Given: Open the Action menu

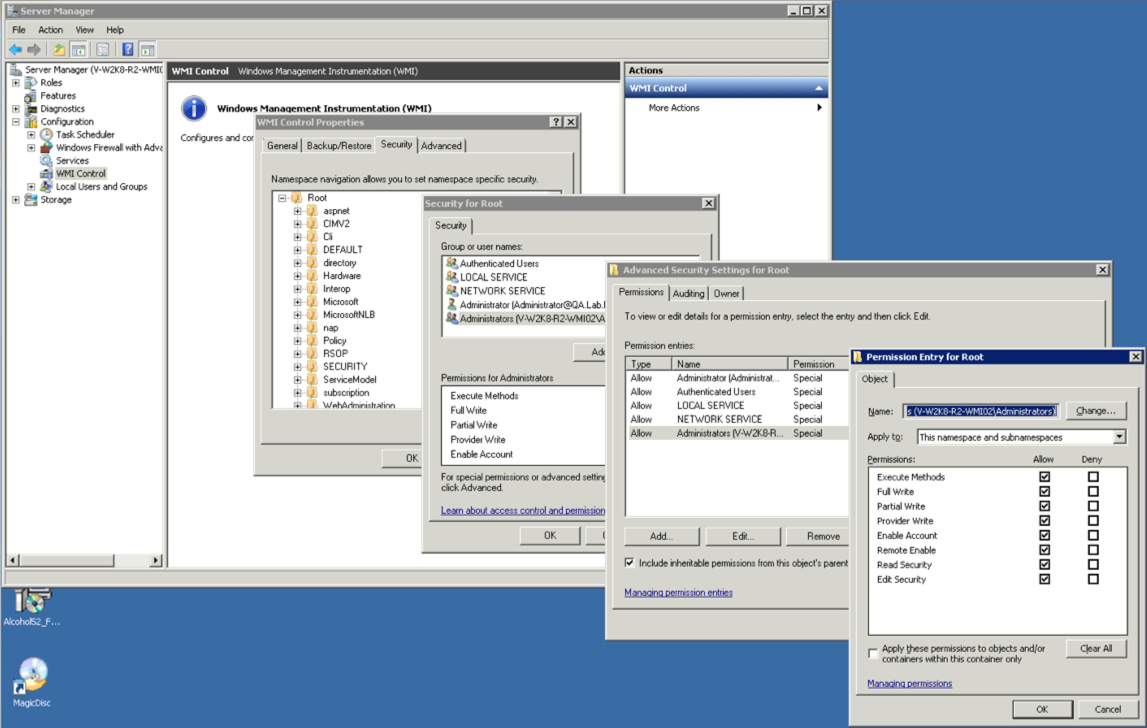Looking at the screenshot, I should tap(50, 30).
